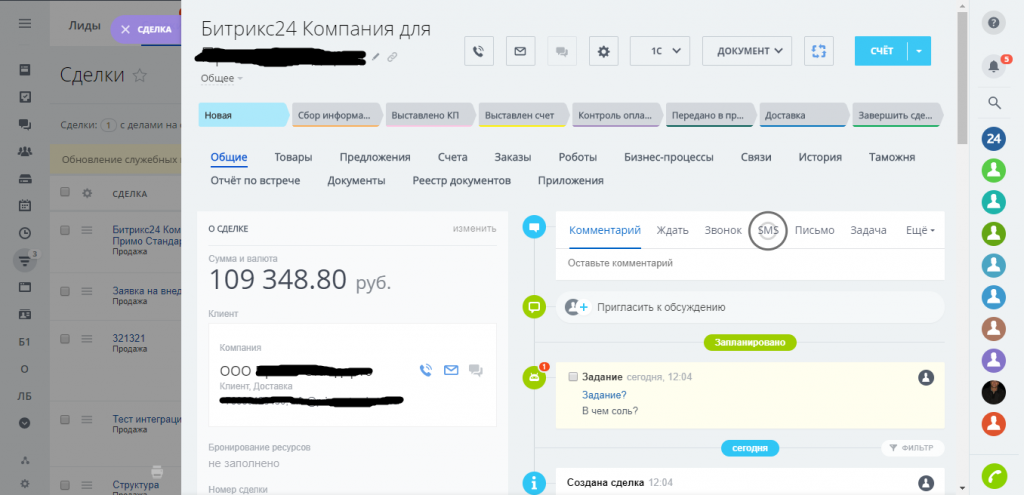Email the company via envelope icon

pyautogui.click(x=451, y=371)
